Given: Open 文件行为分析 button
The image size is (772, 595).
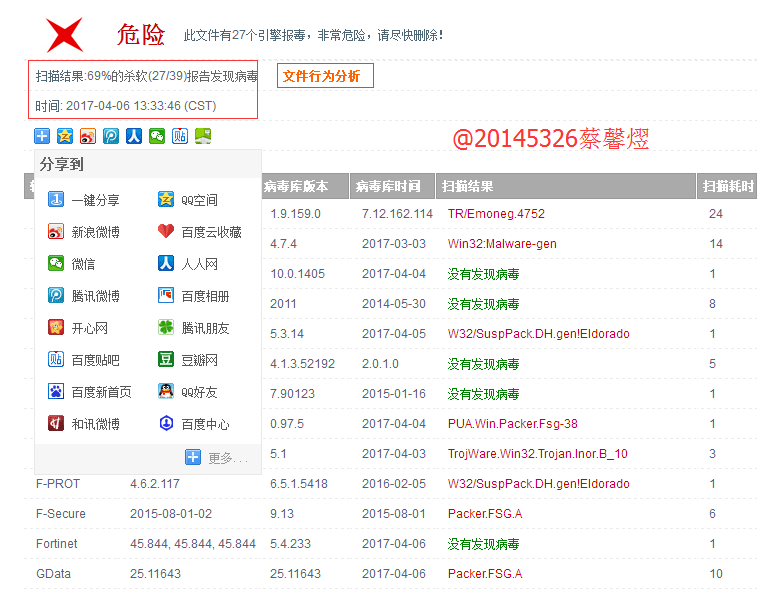Looking at the screenshot, I should pos(324,76).
